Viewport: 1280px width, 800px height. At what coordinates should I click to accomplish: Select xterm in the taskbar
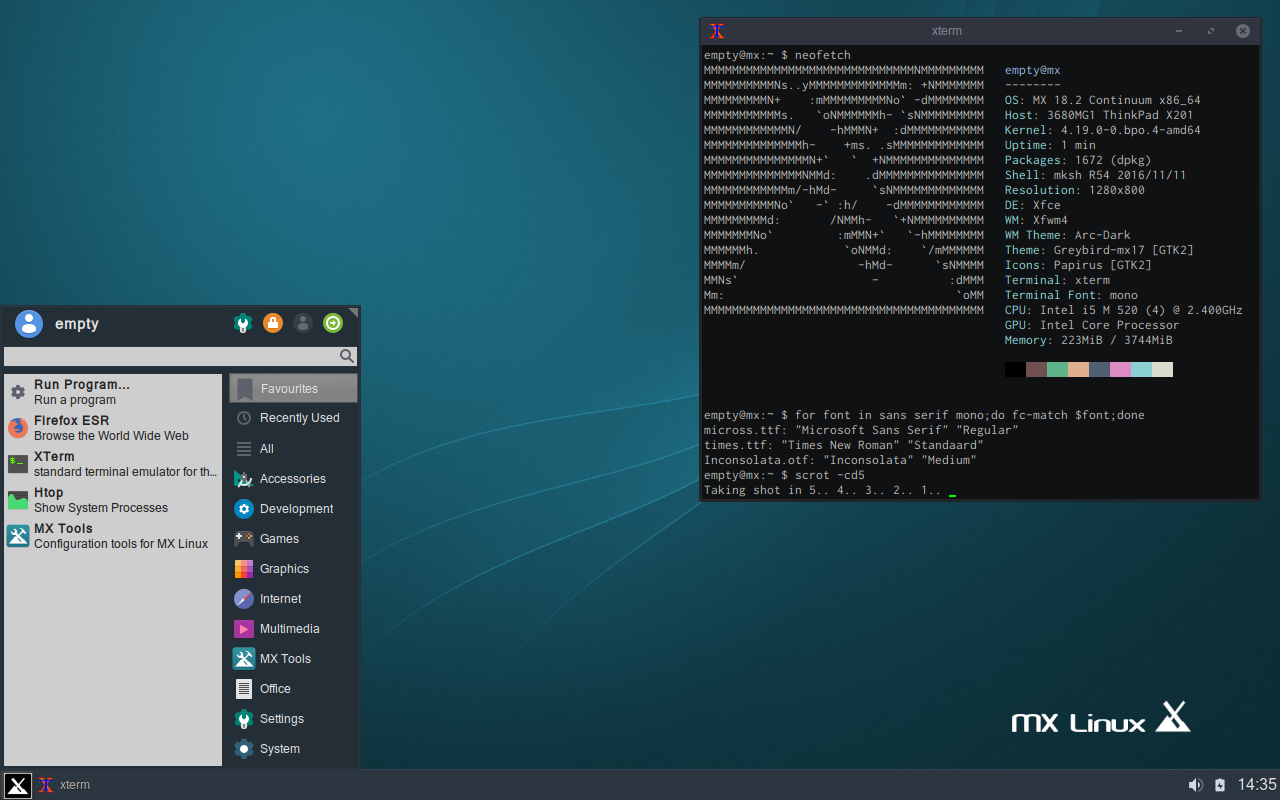click(x=64, y=785)
